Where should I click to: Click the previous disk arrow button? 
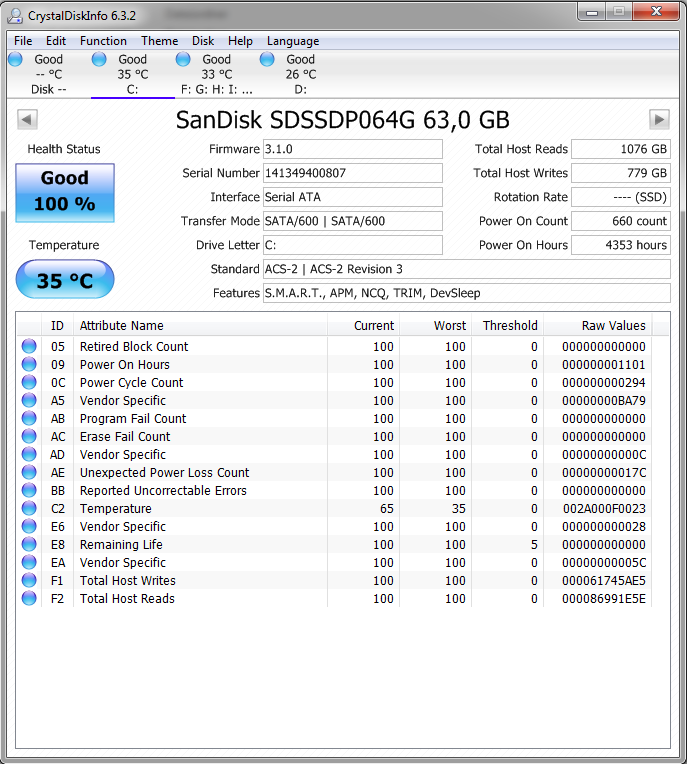(x=27, y=119)
